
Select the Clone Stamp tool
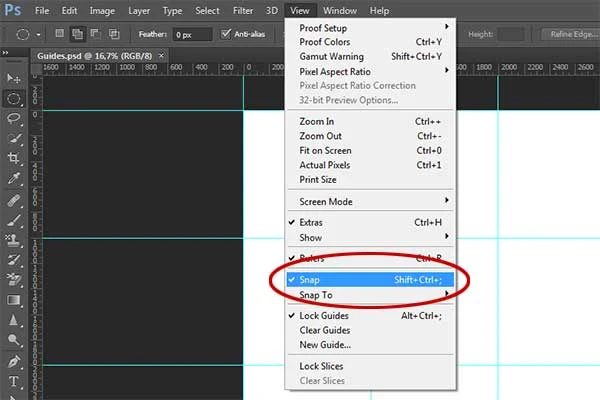14,240
